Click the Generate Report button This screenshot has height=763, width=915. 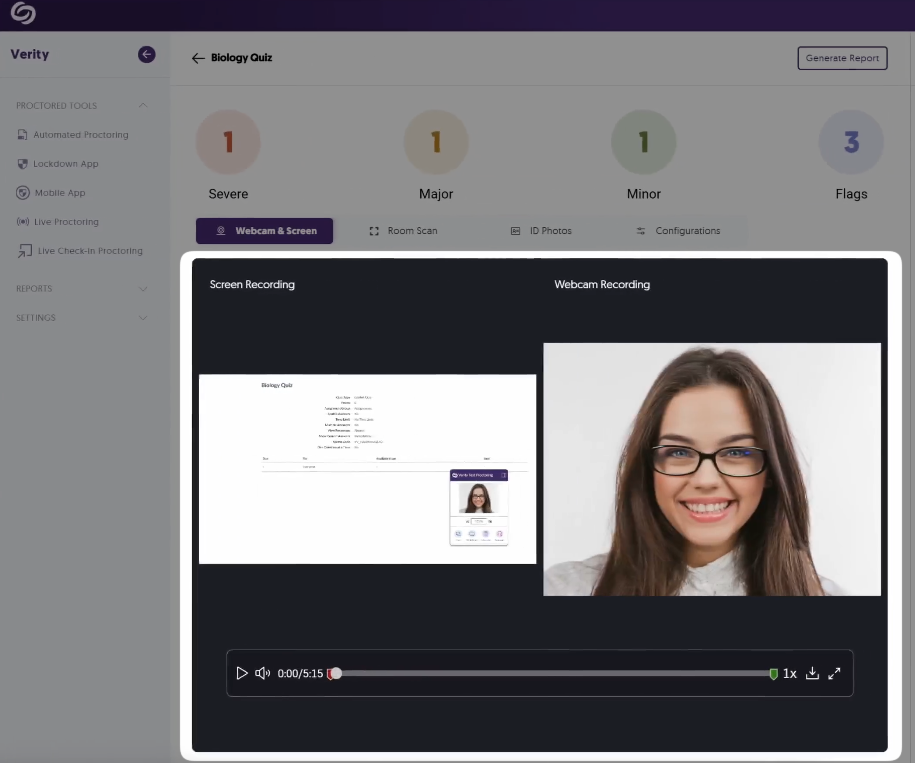pos(842,58)
